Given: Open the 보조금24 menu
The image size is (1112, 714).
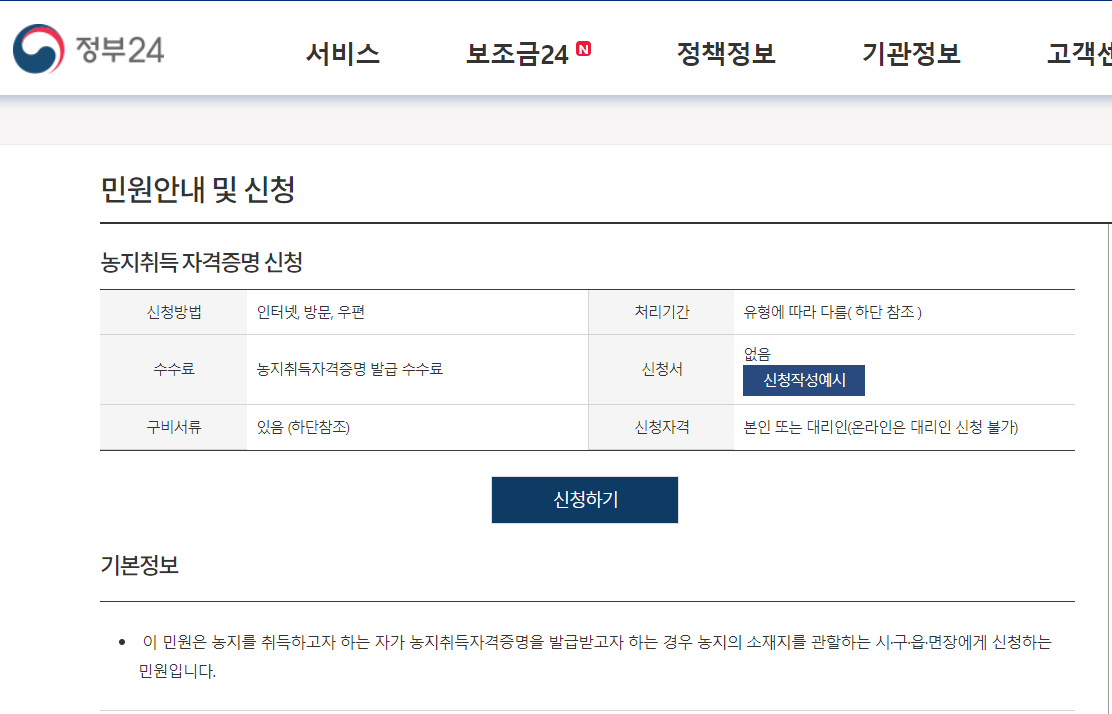Looking at the screenshot, I should [517, 55].
